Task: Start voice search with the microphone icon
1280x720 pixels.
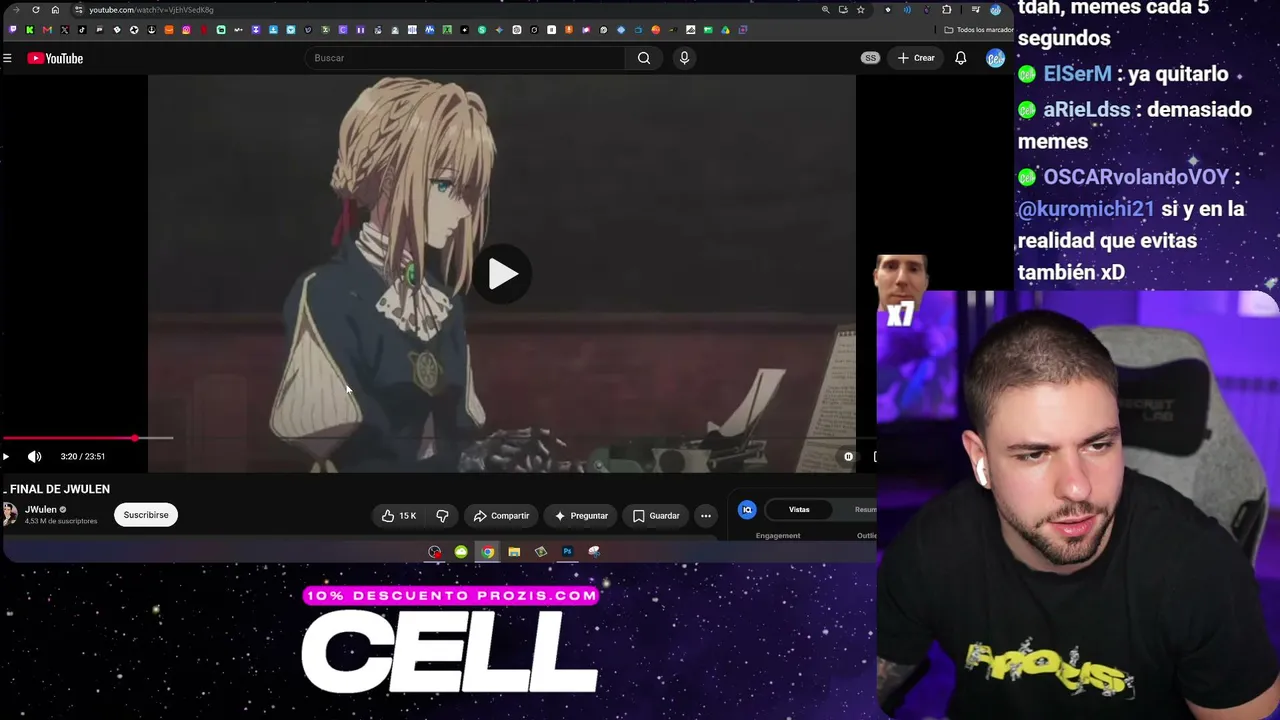Action: click(684, 58)
